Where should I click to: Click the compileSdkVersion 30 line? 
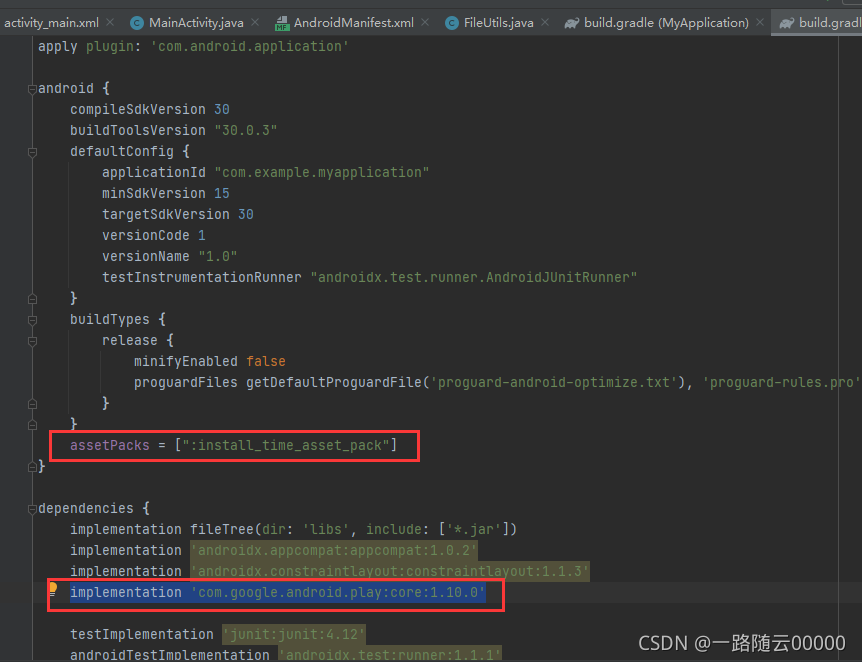pos(150,109)
